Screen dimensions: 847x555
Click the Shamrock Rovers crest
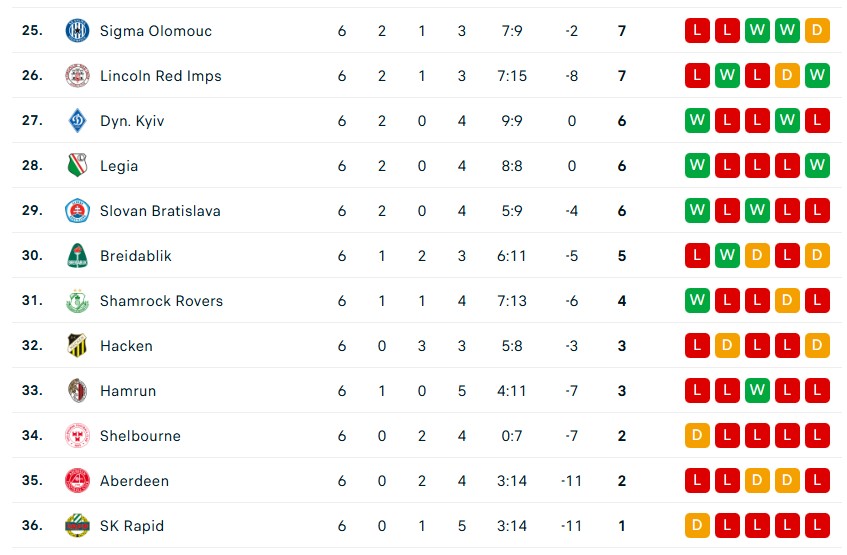tap(77, 301)
